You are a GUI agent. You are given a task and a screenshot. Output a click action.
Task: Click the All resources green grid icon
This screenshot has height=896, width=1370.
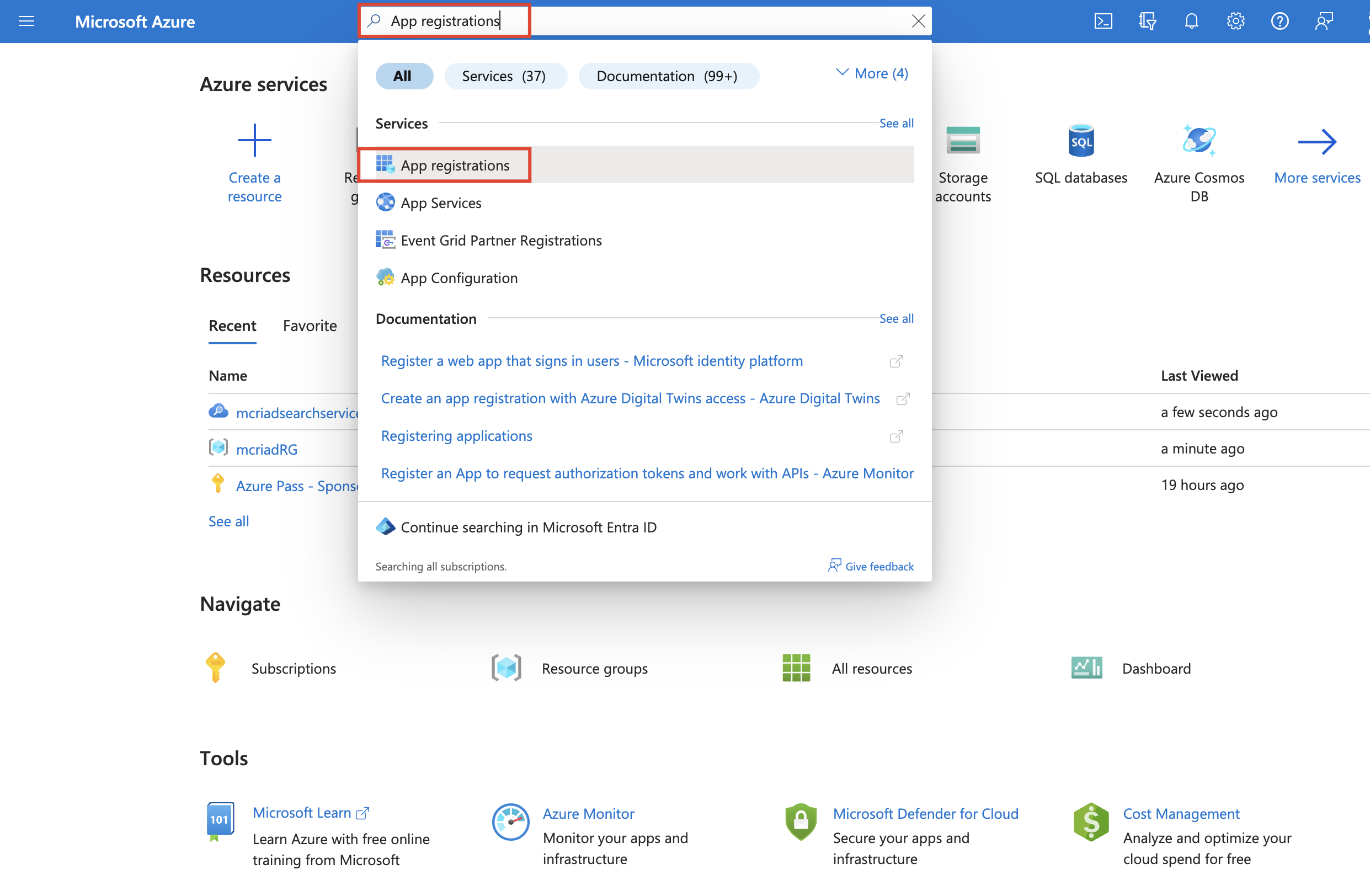point(796,668)
